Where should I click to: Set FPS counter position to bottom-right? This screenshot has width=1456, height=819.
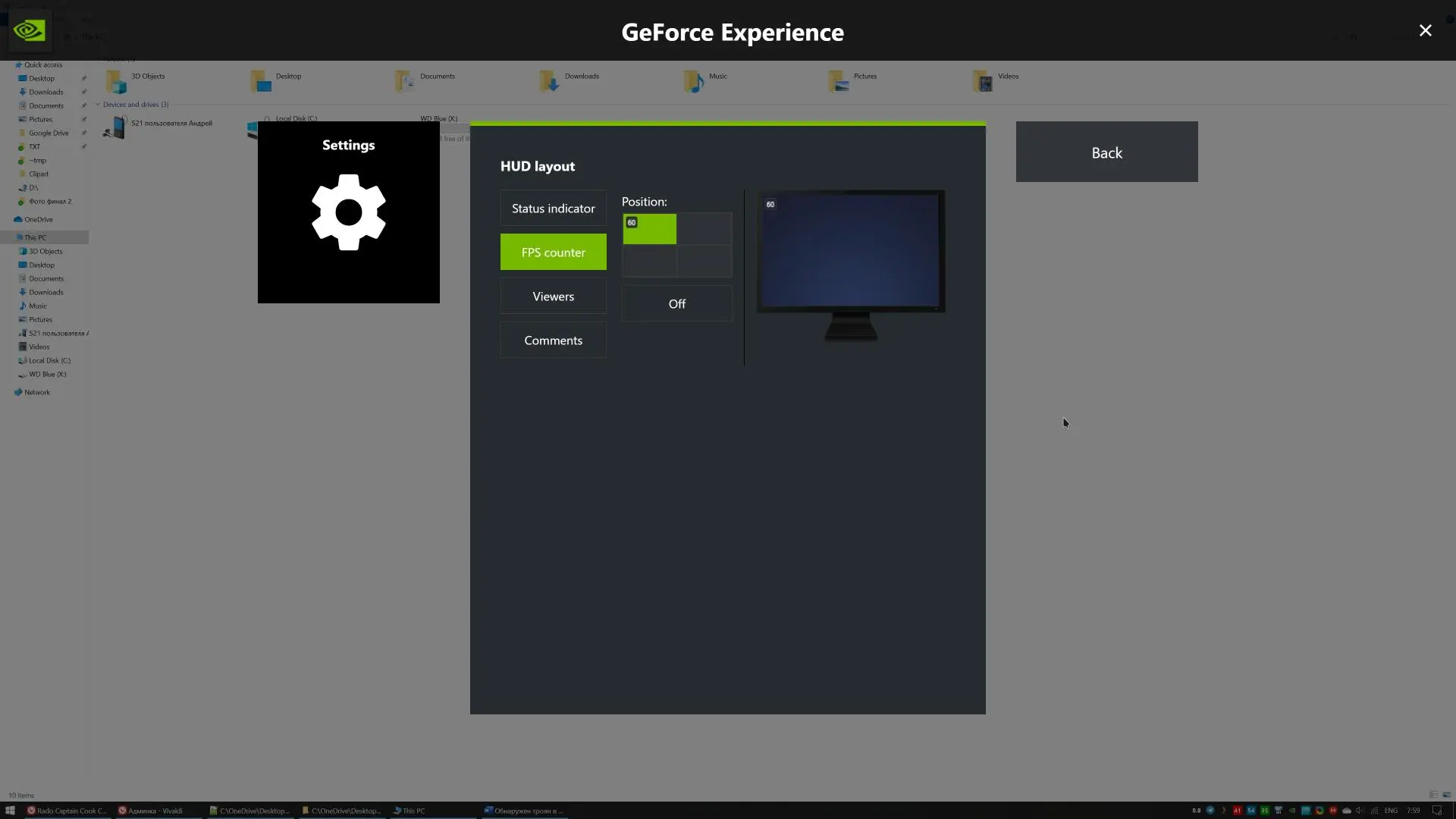(x=704, y=261)
